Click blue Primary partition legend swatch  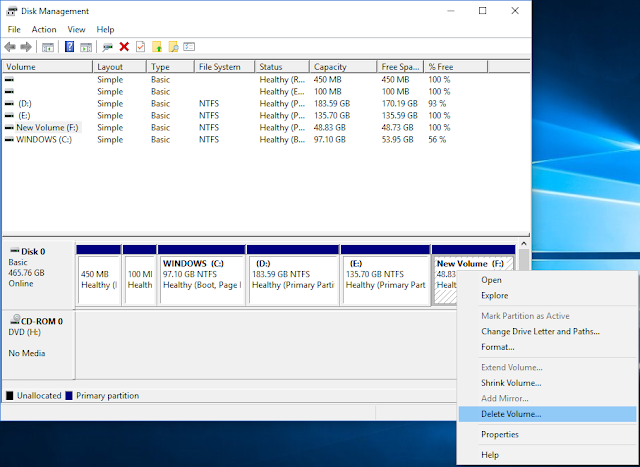pyautogui.click(x=69, y=396)
